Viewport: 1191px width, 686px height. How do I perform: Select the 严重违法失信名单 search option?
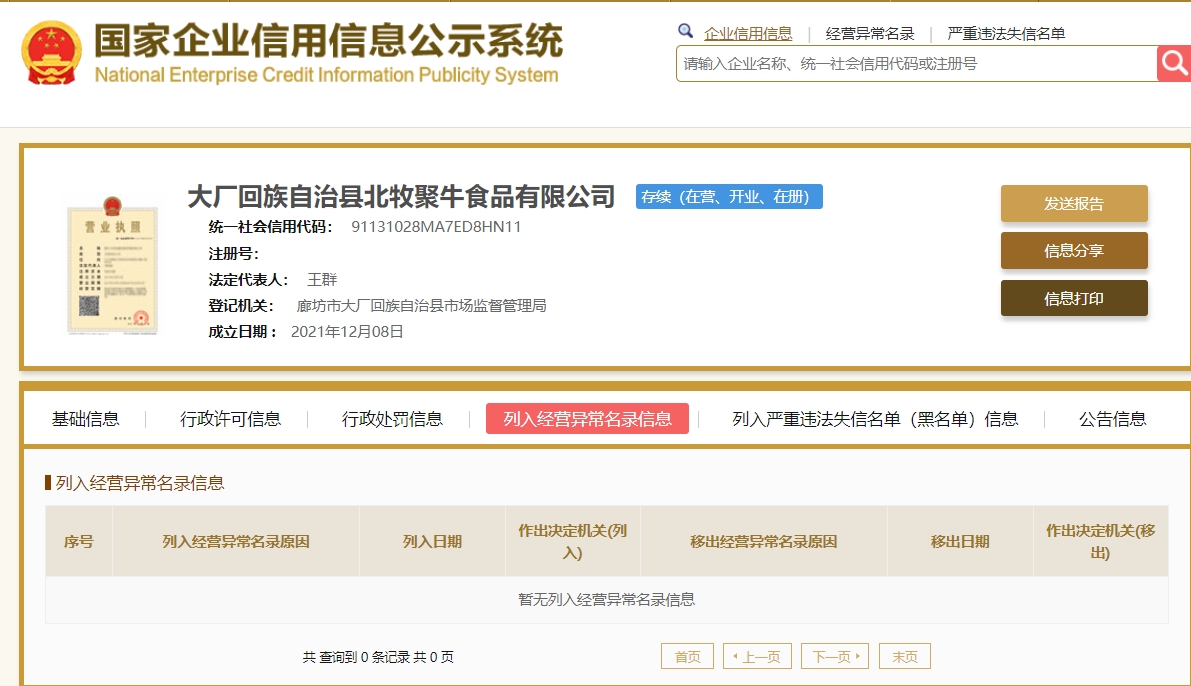coord(1006,33)
